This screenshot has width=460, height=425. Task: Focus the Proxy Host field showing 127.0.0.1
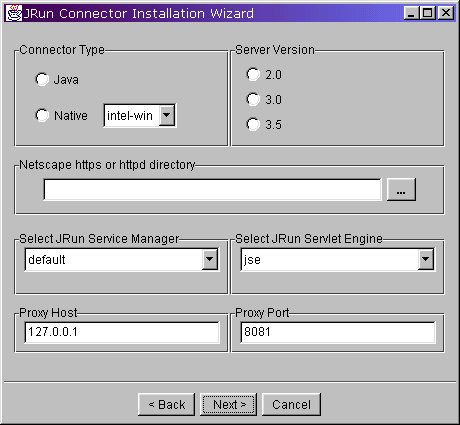122,332
